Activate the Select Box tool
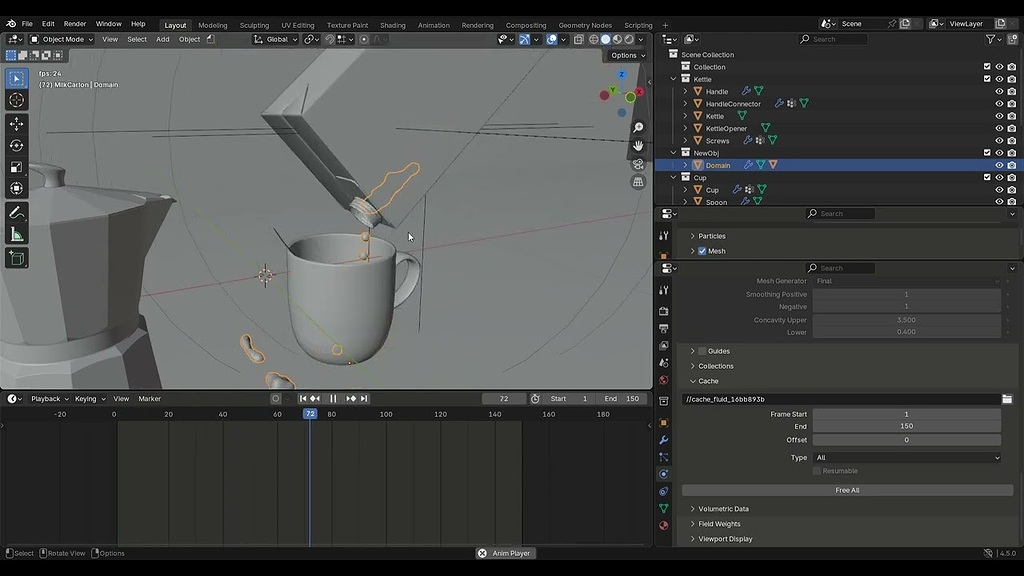The height and width of the screenshot is (576, 1024). (16, 78)
